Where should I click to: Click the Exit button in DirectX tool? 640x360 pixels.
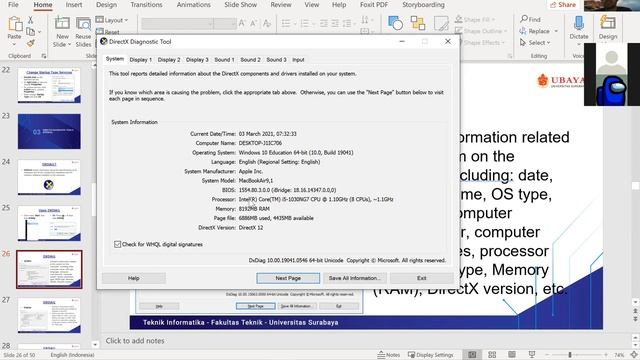422,278
